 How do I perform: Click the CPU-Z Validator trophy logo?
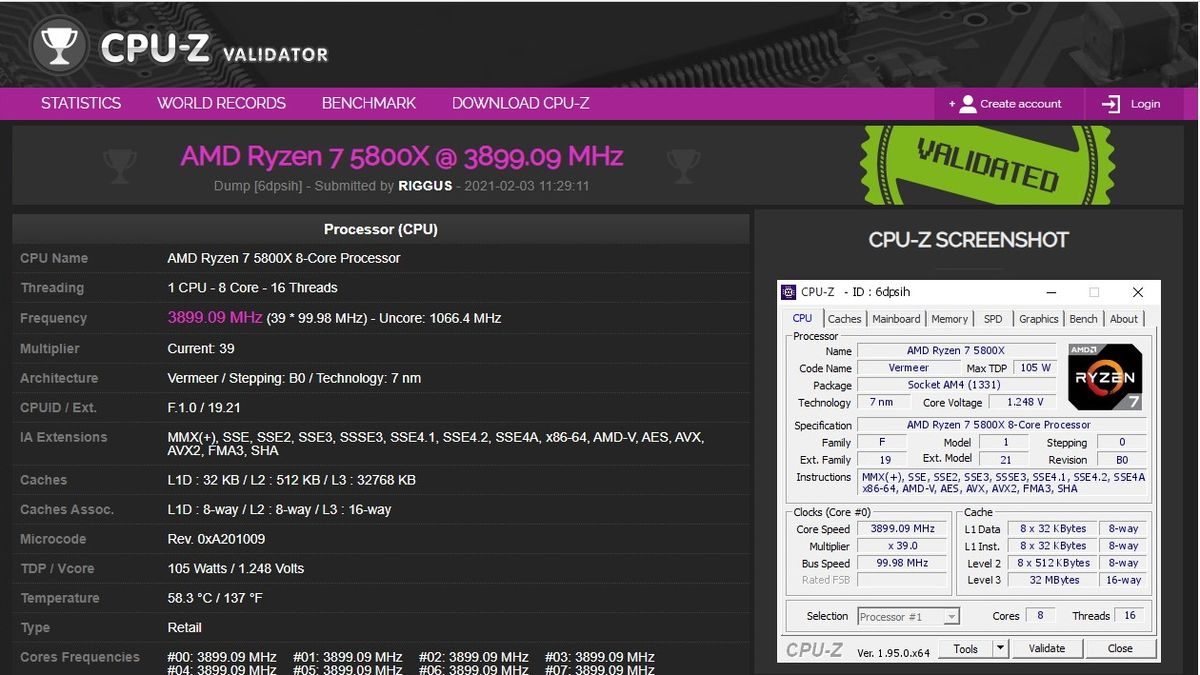click(x=58, y=45)
